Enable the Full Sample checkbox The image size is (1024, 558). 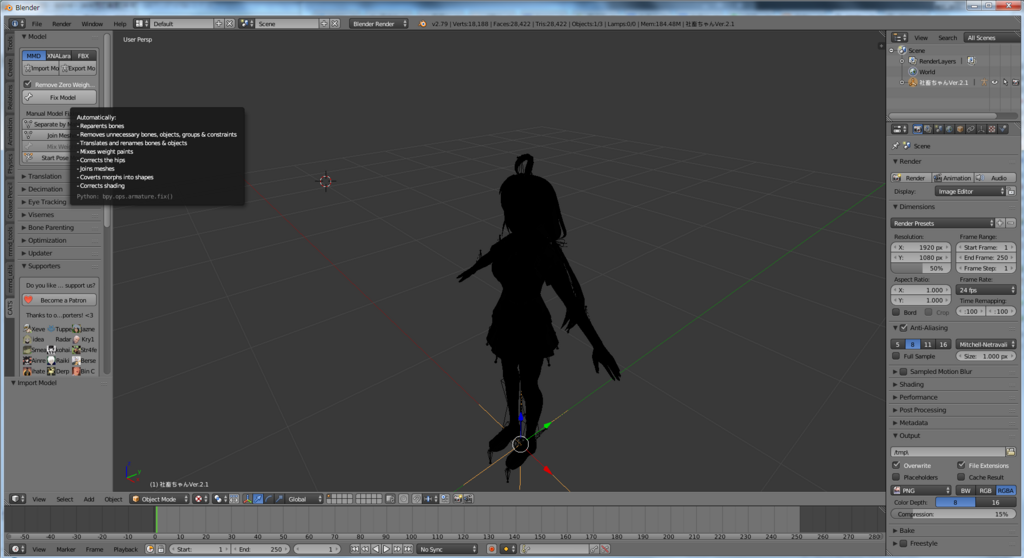896,356
